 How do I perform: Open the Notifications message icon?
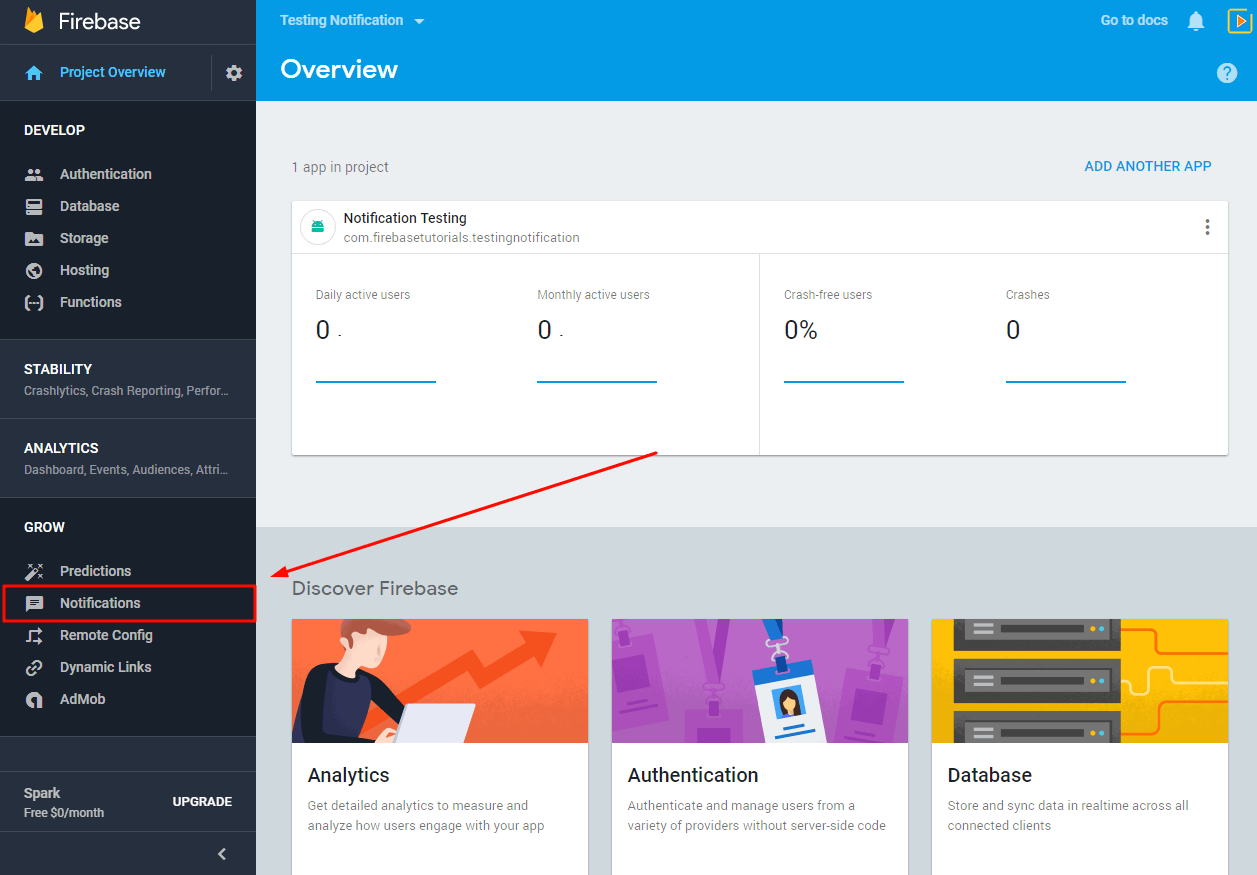(33, 602)
